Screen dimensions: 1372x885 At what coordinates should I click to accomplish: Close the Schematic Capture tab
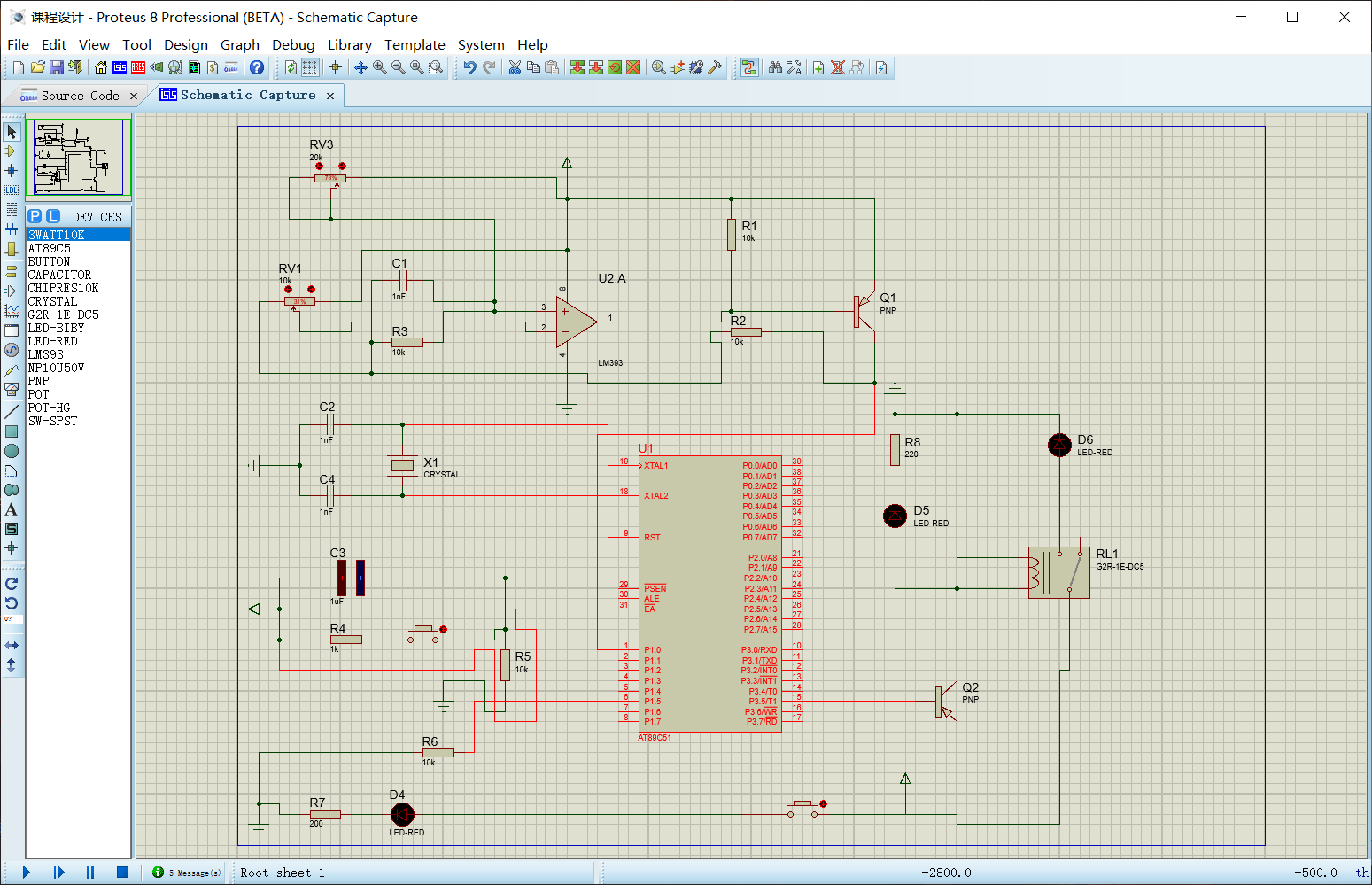[330, 96]
